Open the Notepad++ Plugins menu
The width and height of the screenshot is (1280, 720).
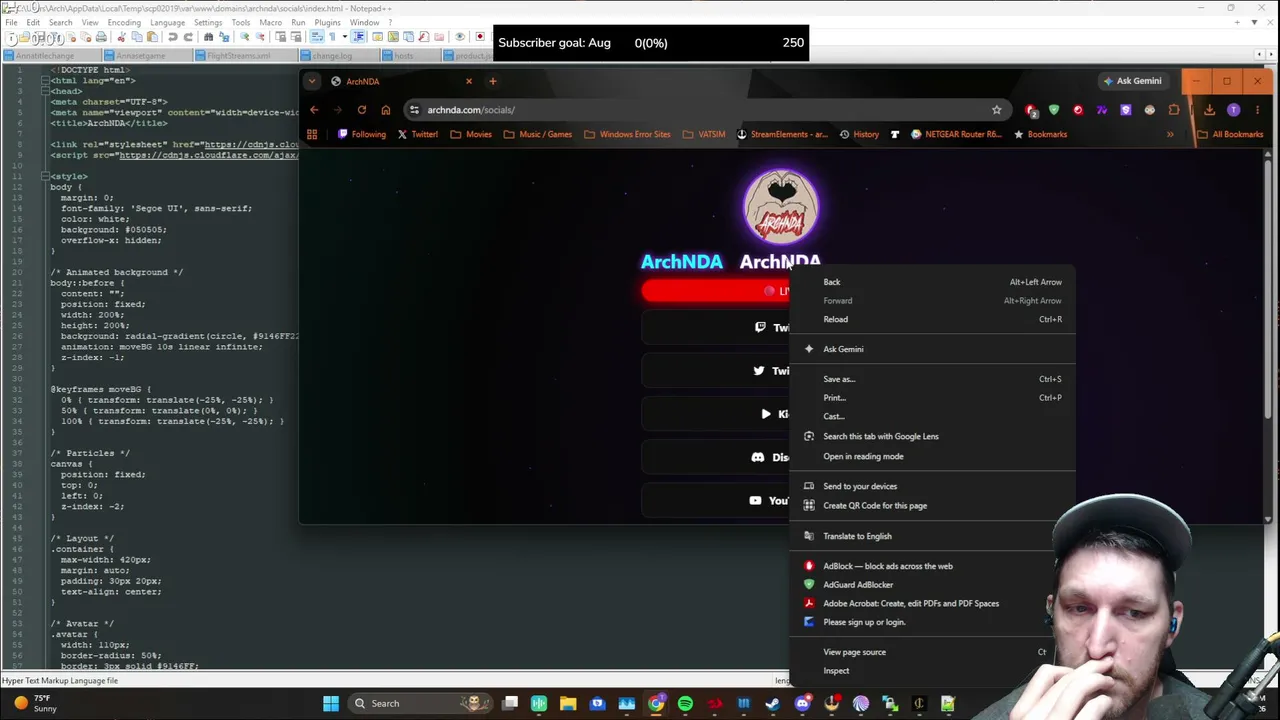(327, 22)
